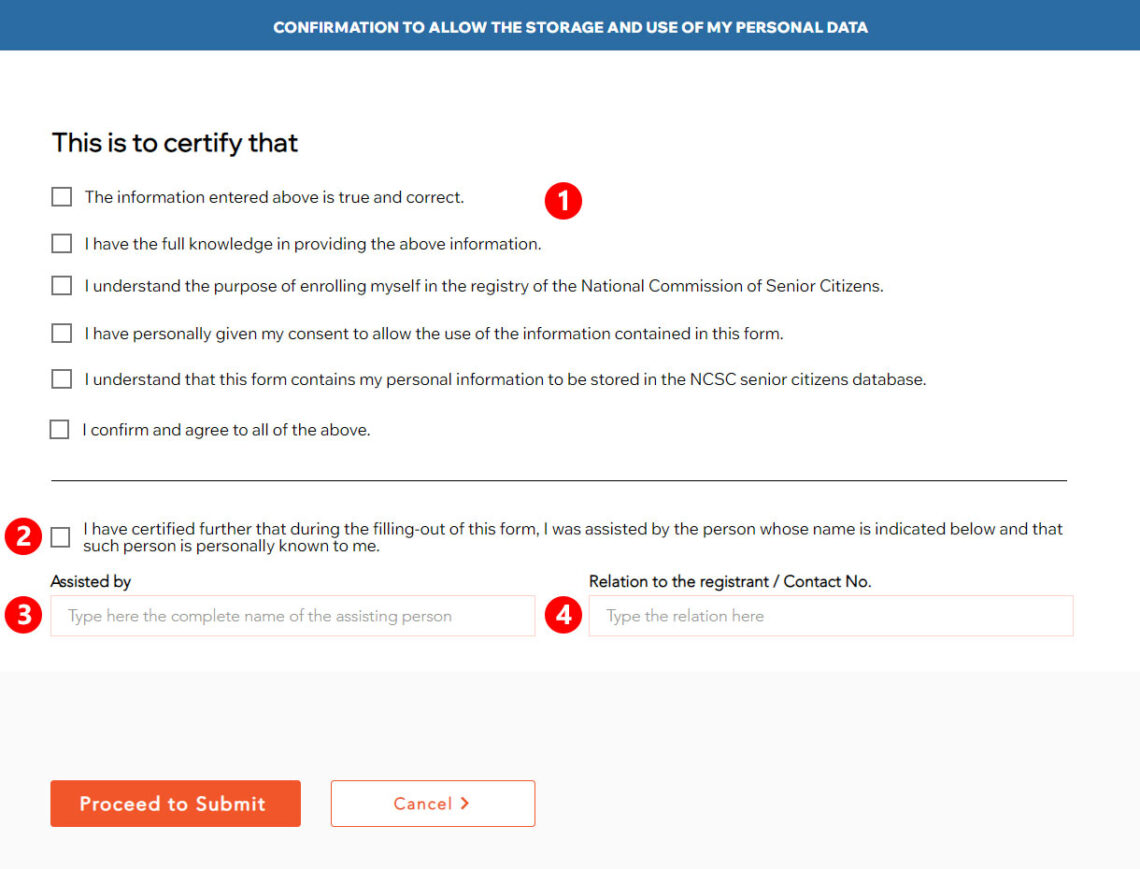Image resolution: width=1140 pixels, height=869 pixels.
Task: Click red marker number 1
Action: 564,200
